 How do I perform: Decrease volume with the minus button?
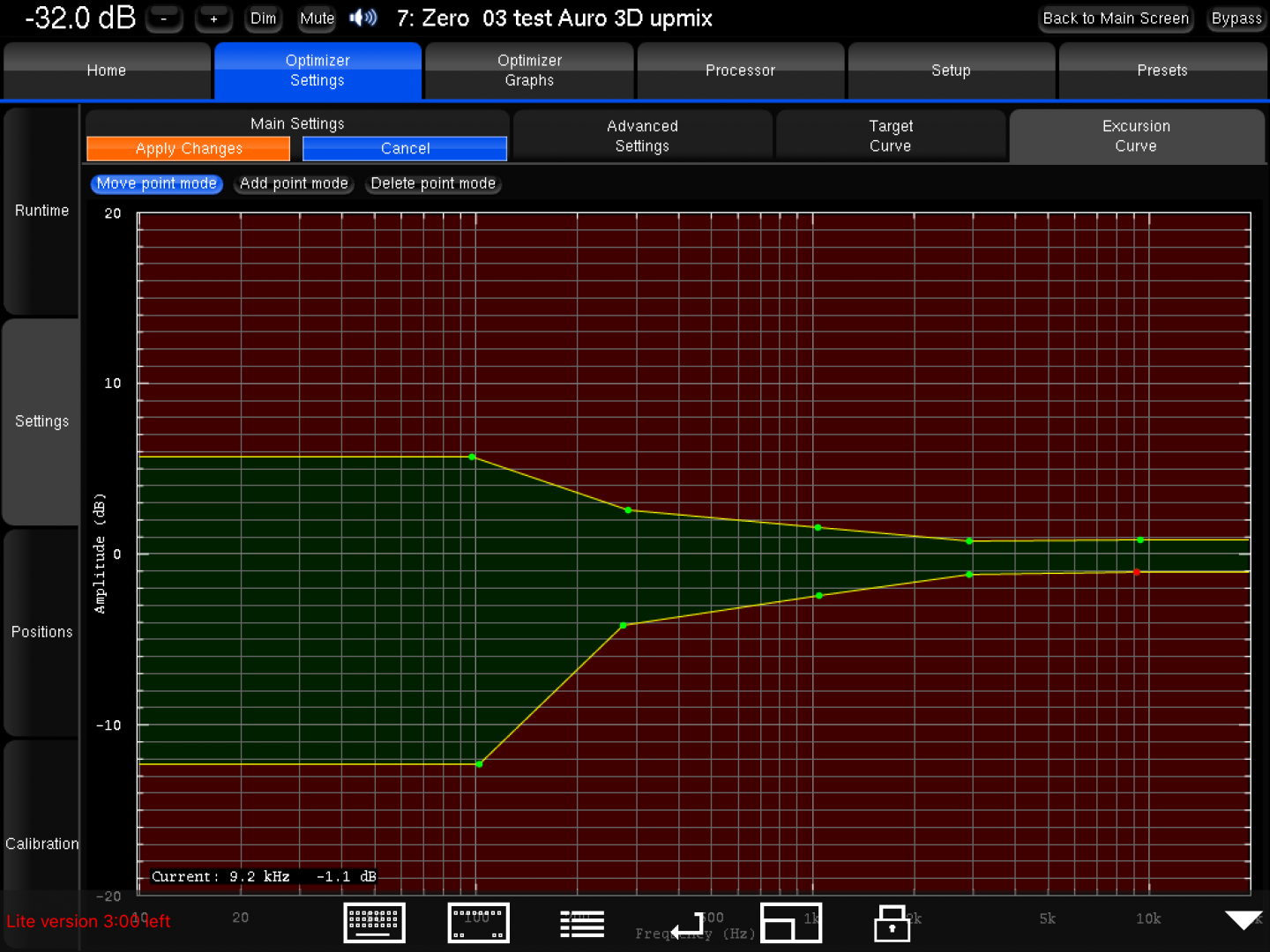coord(164,19)
